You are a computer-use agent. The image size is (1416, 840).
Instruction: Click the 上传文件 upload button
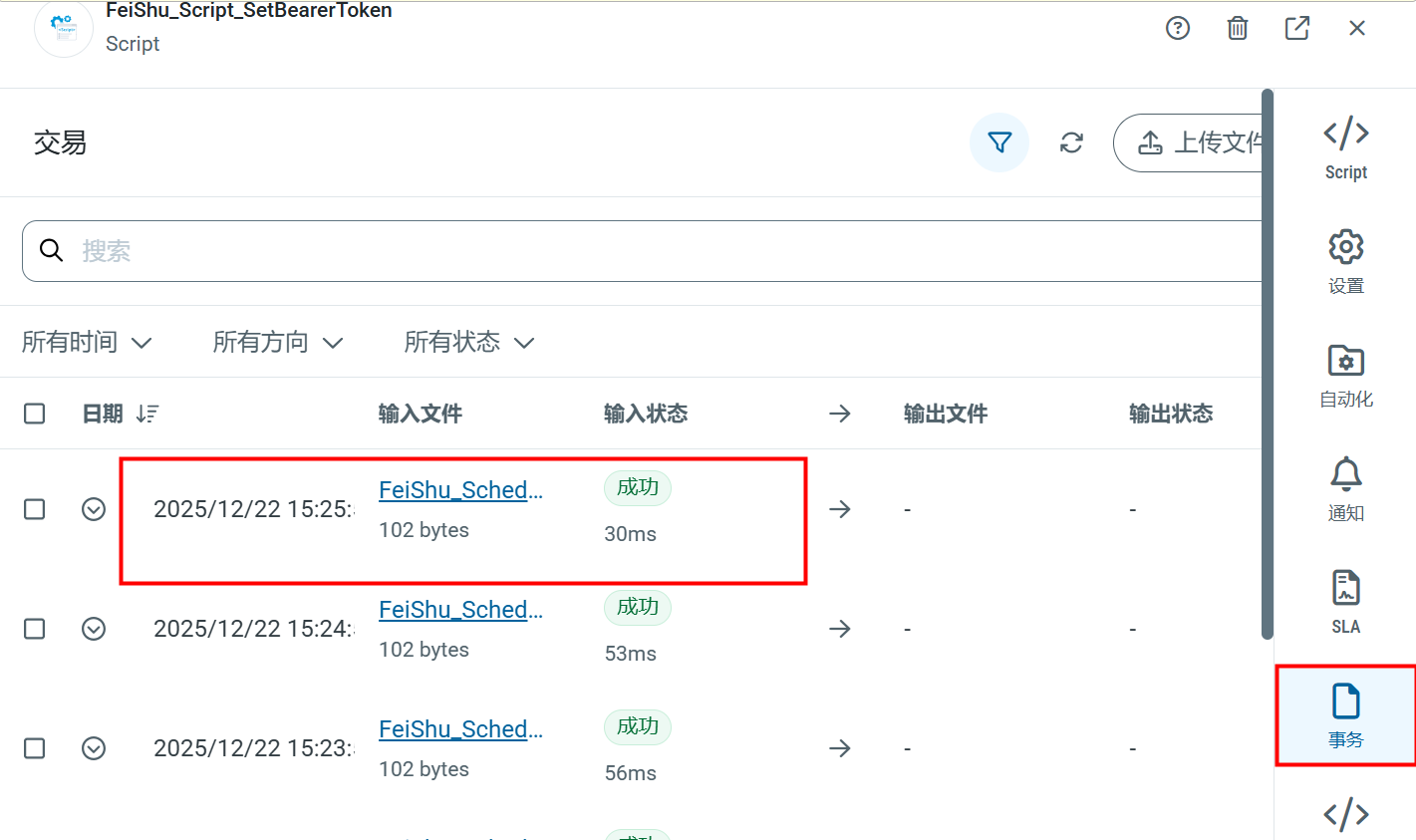pyautogui.click(x=1188, y=142)
